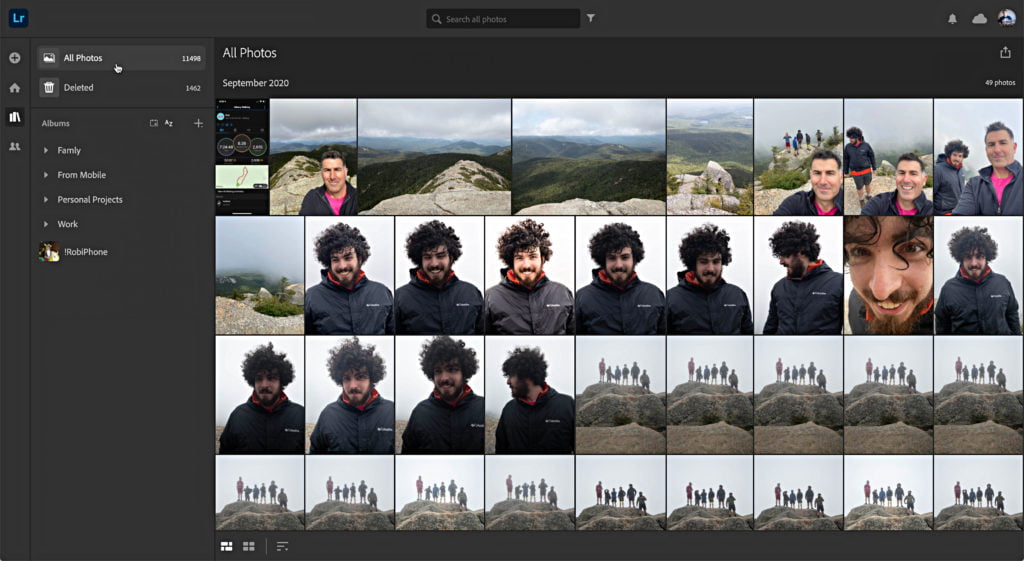Toggle album alphabetical sort icon
This screenshot has width=1024, height=561.
point(168,123)
